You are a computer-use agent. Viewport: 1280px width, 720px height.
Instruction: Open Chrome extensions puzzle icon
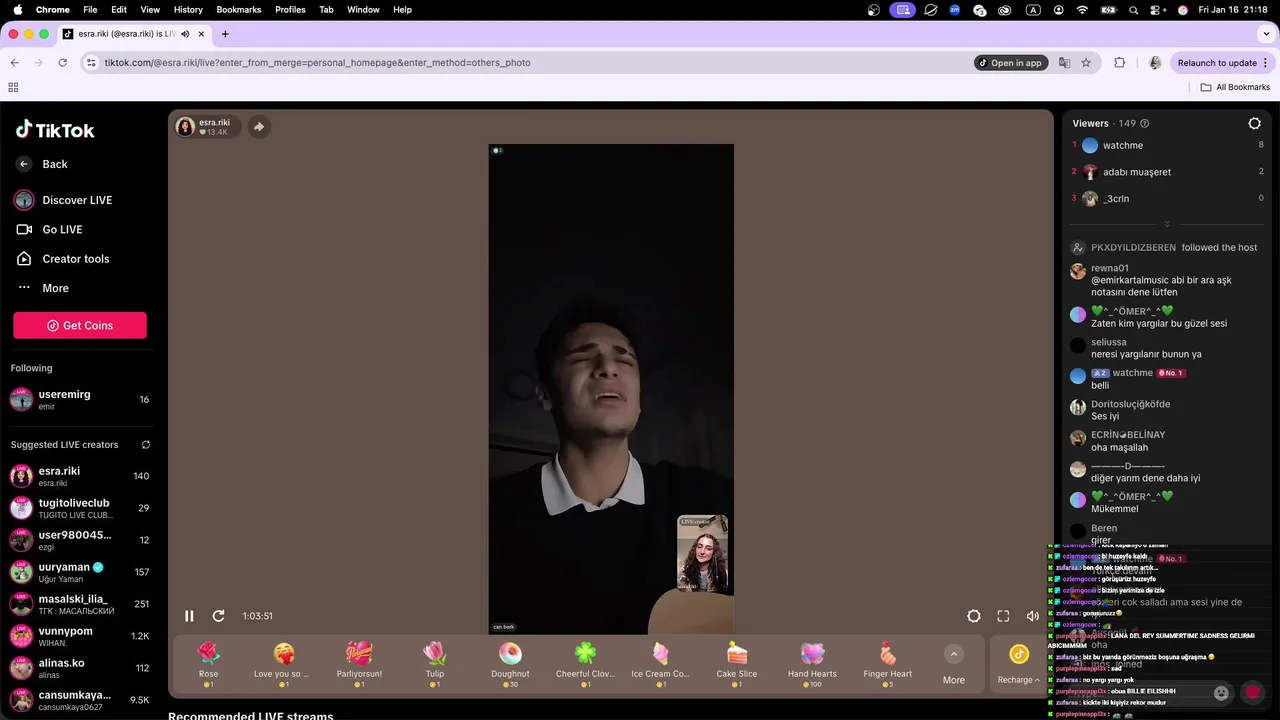[1119, 63]
